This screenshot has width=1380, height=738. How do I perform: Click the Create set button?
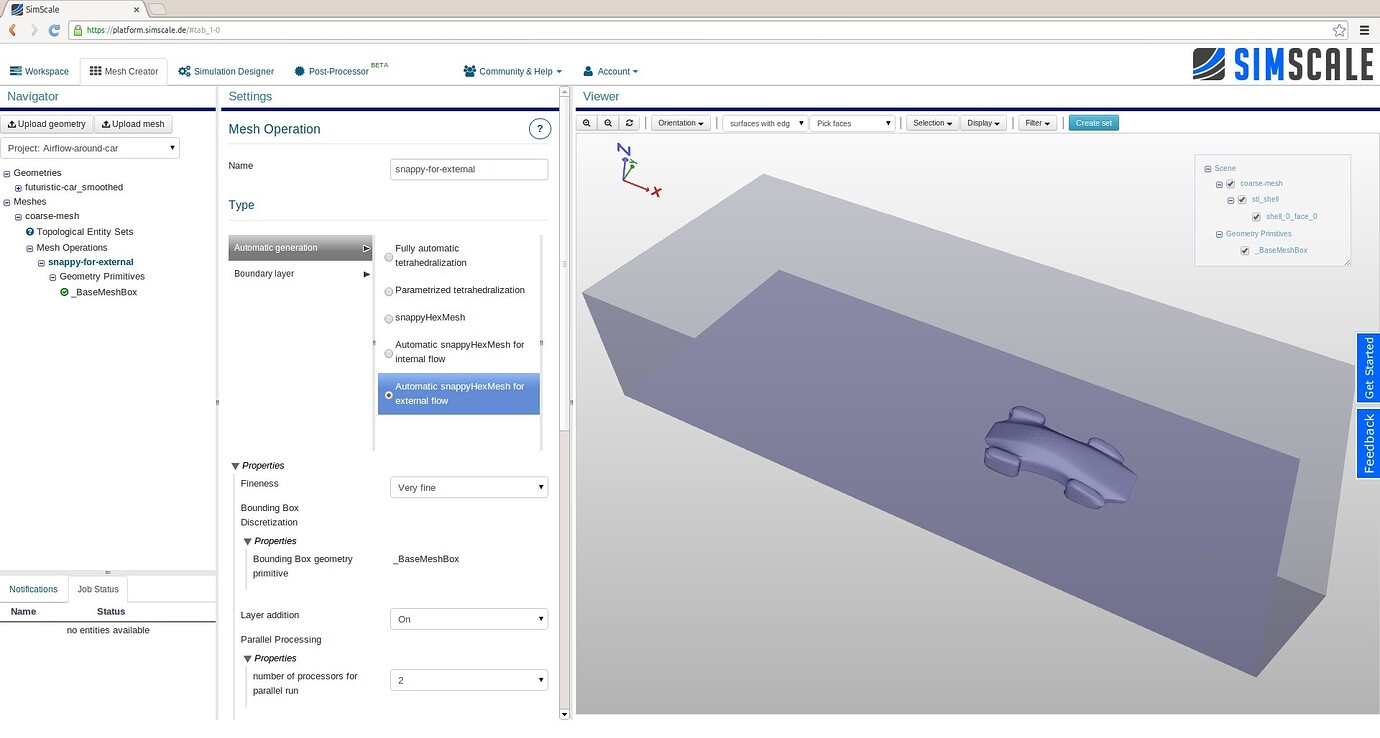[1093, 122]
